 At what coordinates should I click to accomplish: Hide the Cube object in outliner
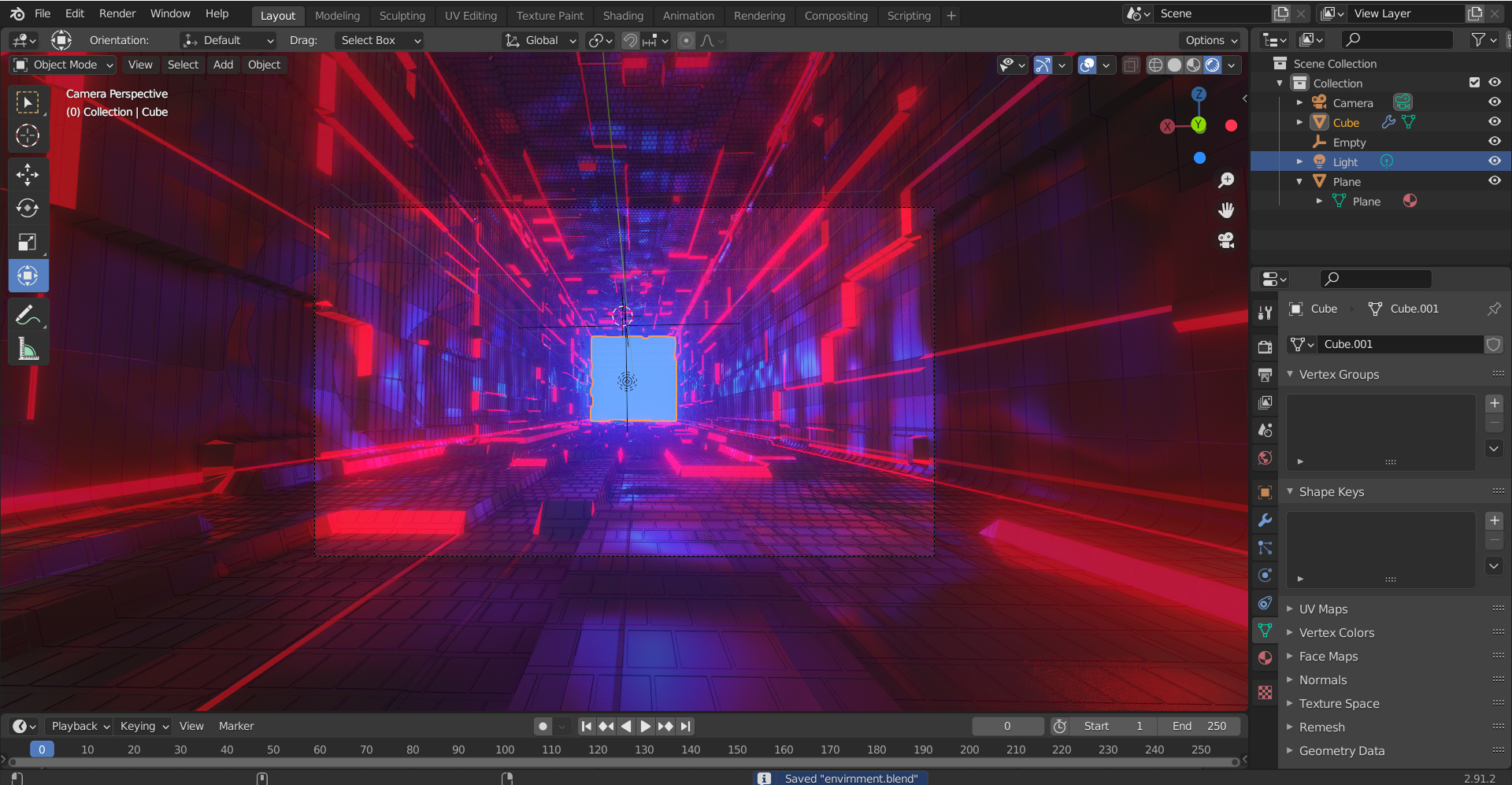point(1494,122)
